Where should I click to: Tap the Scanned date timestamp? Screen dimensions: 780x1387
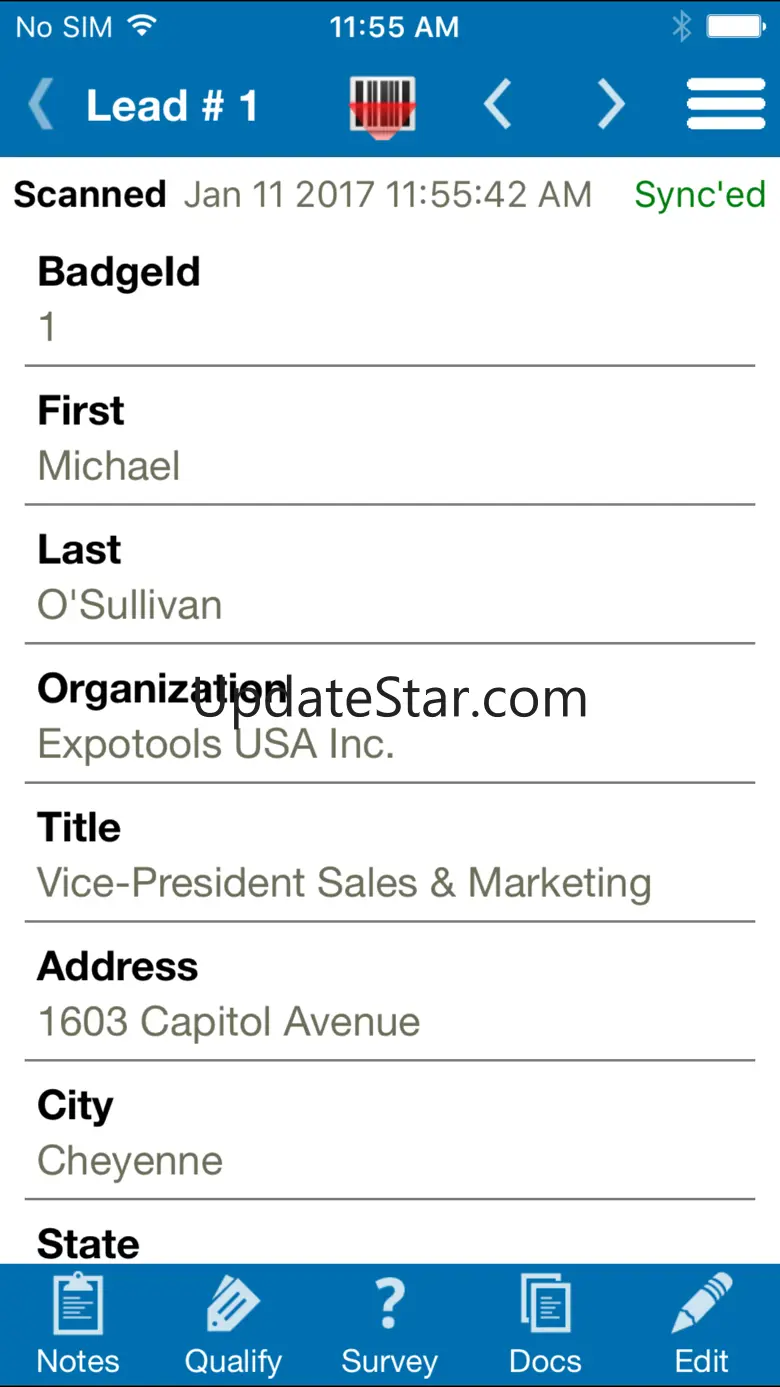point(387,194)
